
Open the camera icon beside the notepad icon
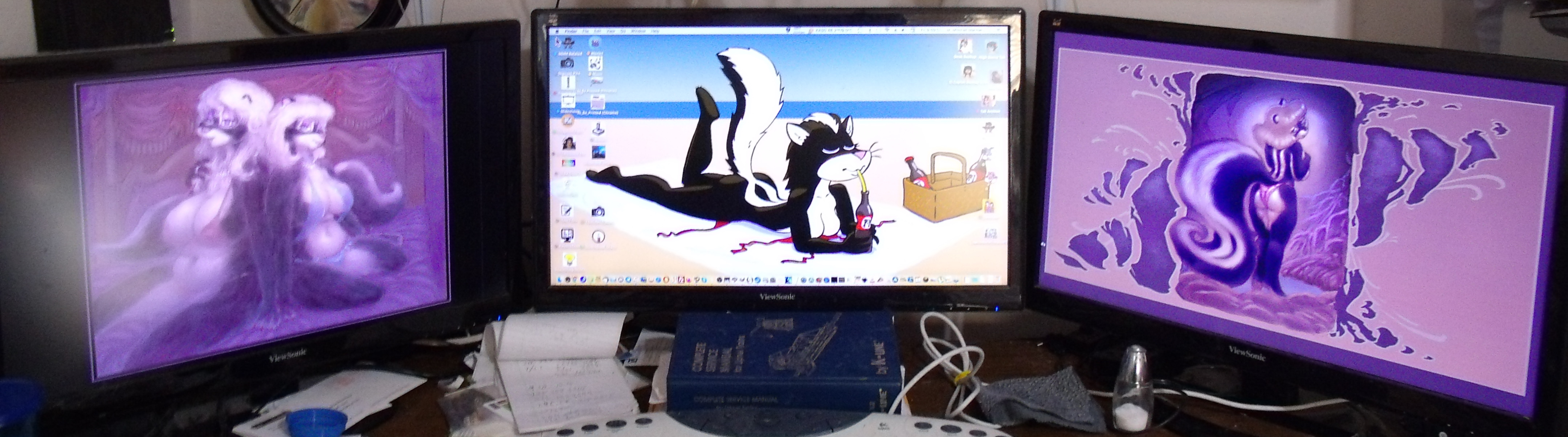click(598, 211)
